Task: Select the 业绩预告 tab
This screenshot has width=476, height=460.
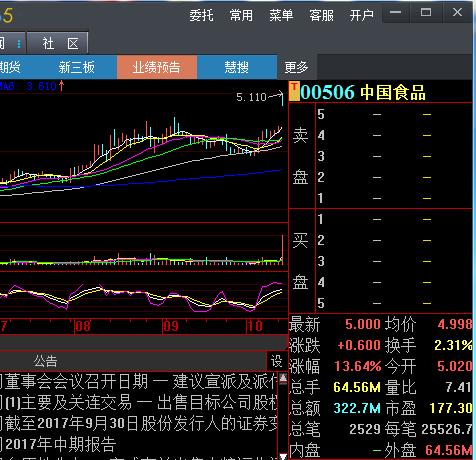Action: tap(157, 67)
